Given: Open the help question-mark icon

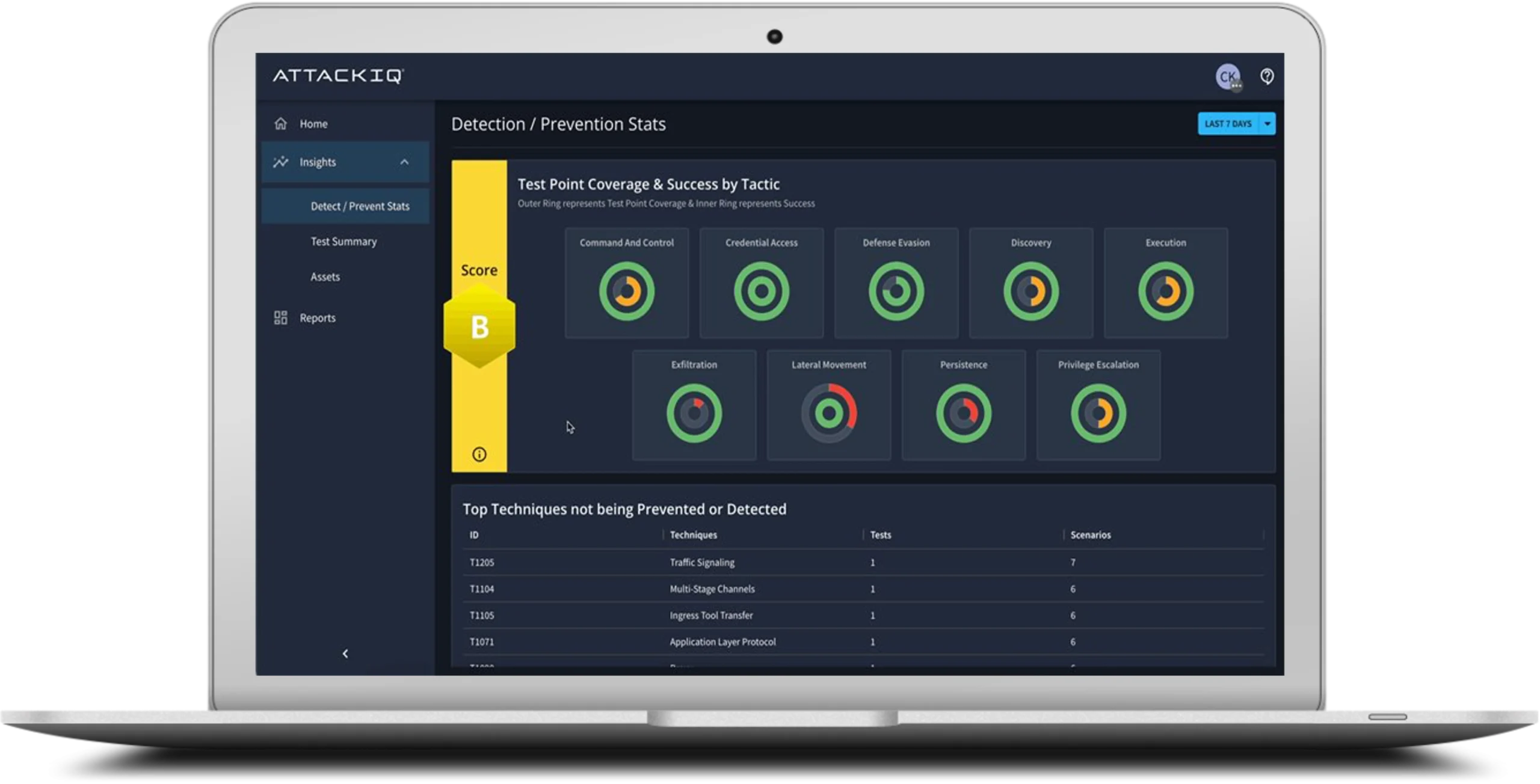Looking at the screenshot, I should pos(1267,77).
